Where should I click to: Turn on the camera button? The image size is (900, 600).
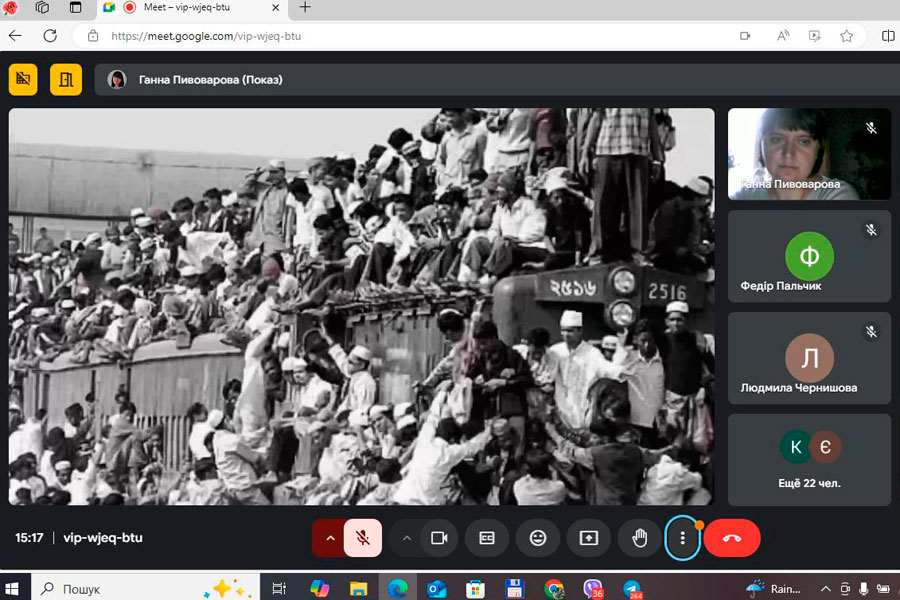tap(439, 538)
